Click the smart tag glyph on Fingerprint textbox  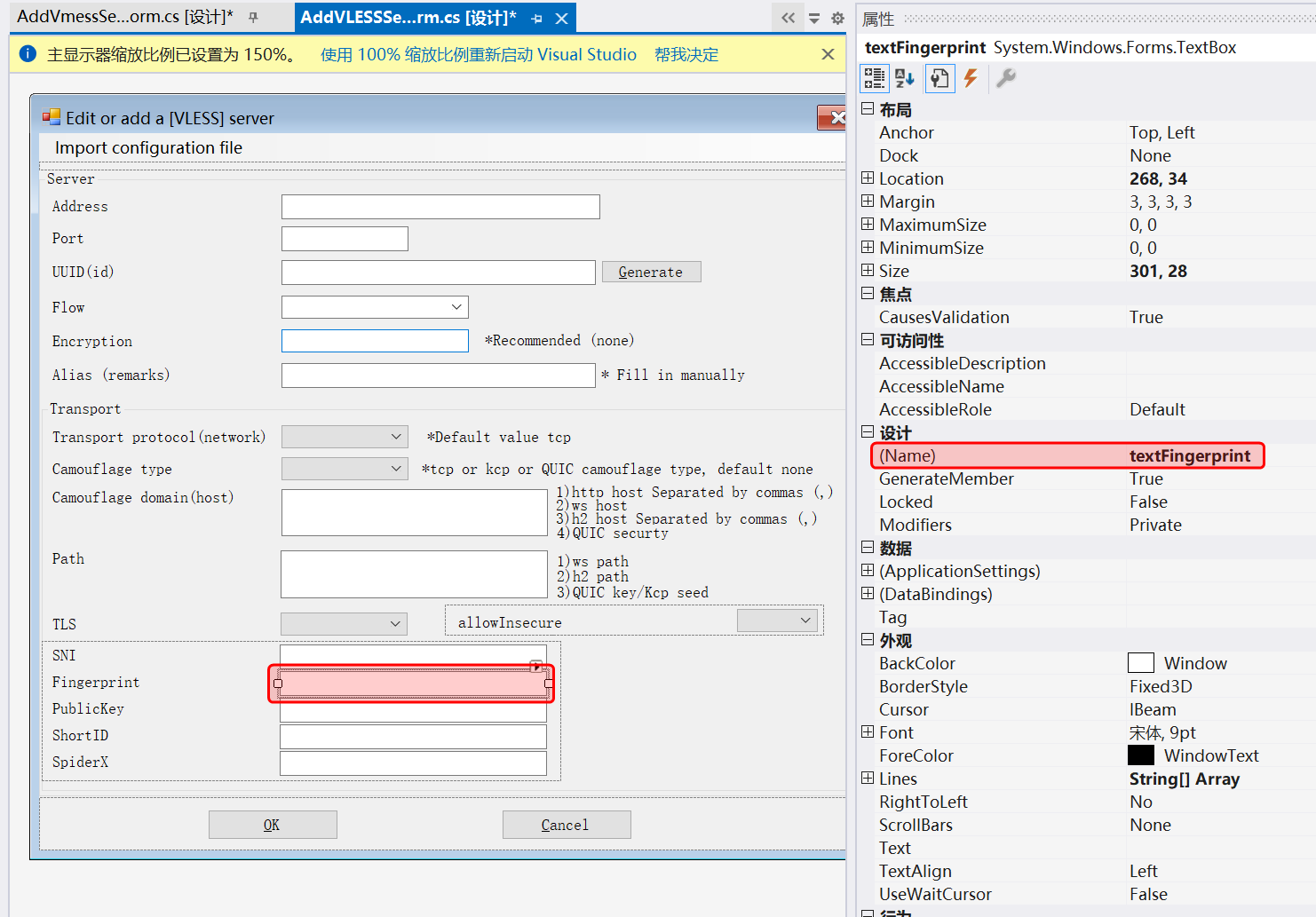tap(536, 666)
